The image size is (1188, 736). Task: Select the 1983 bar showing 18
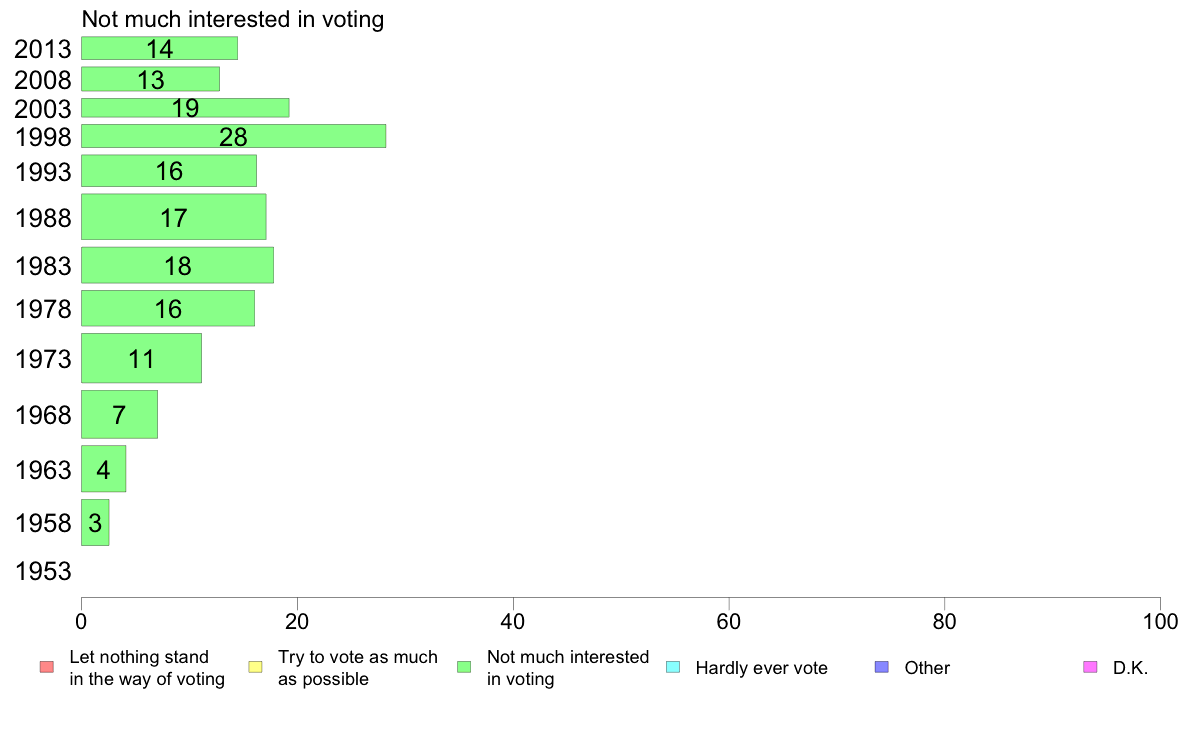[x=177, y=265]
